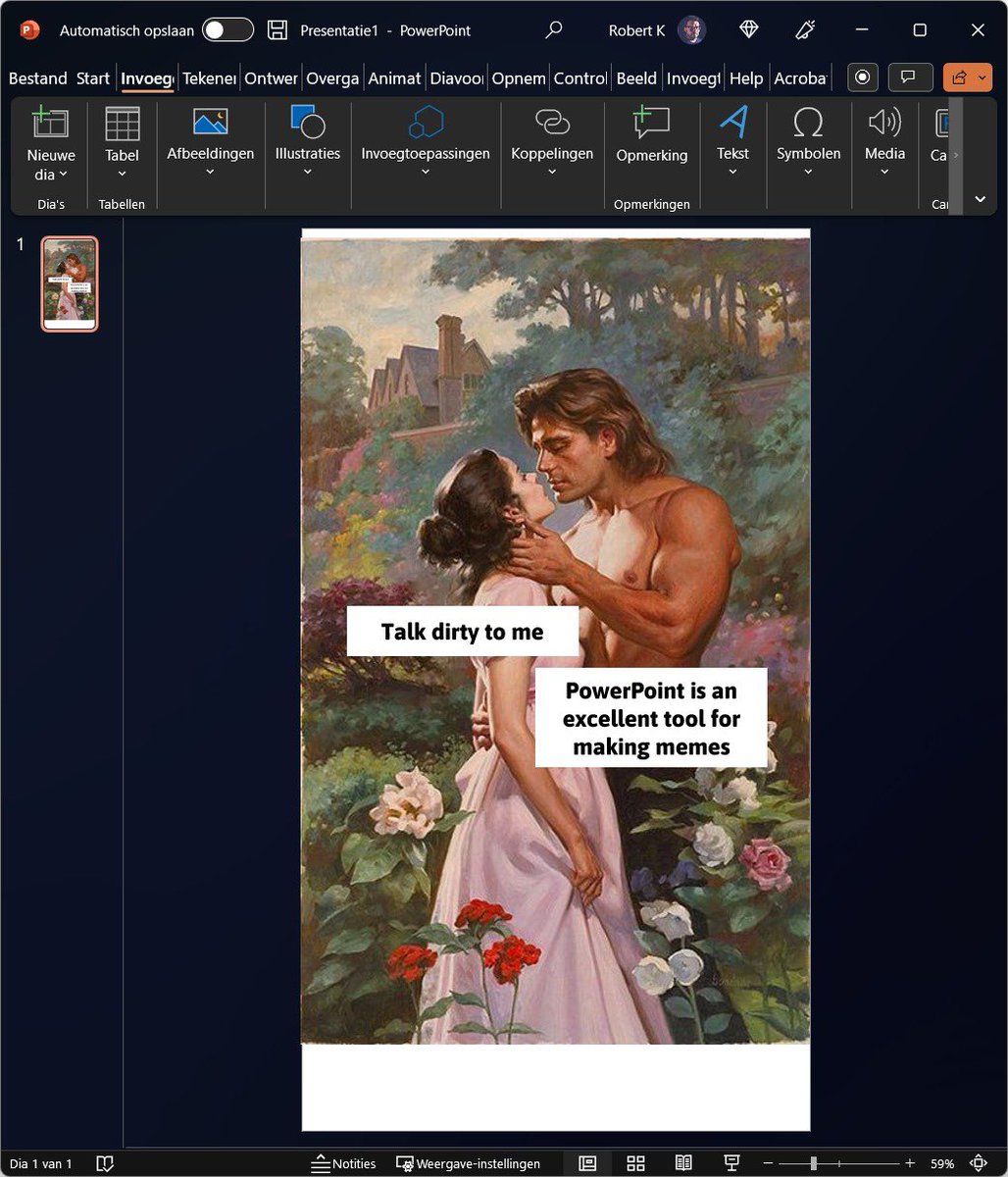Click the 59% zoom level
1008x1177 pixels.
tap(942, 1163)
